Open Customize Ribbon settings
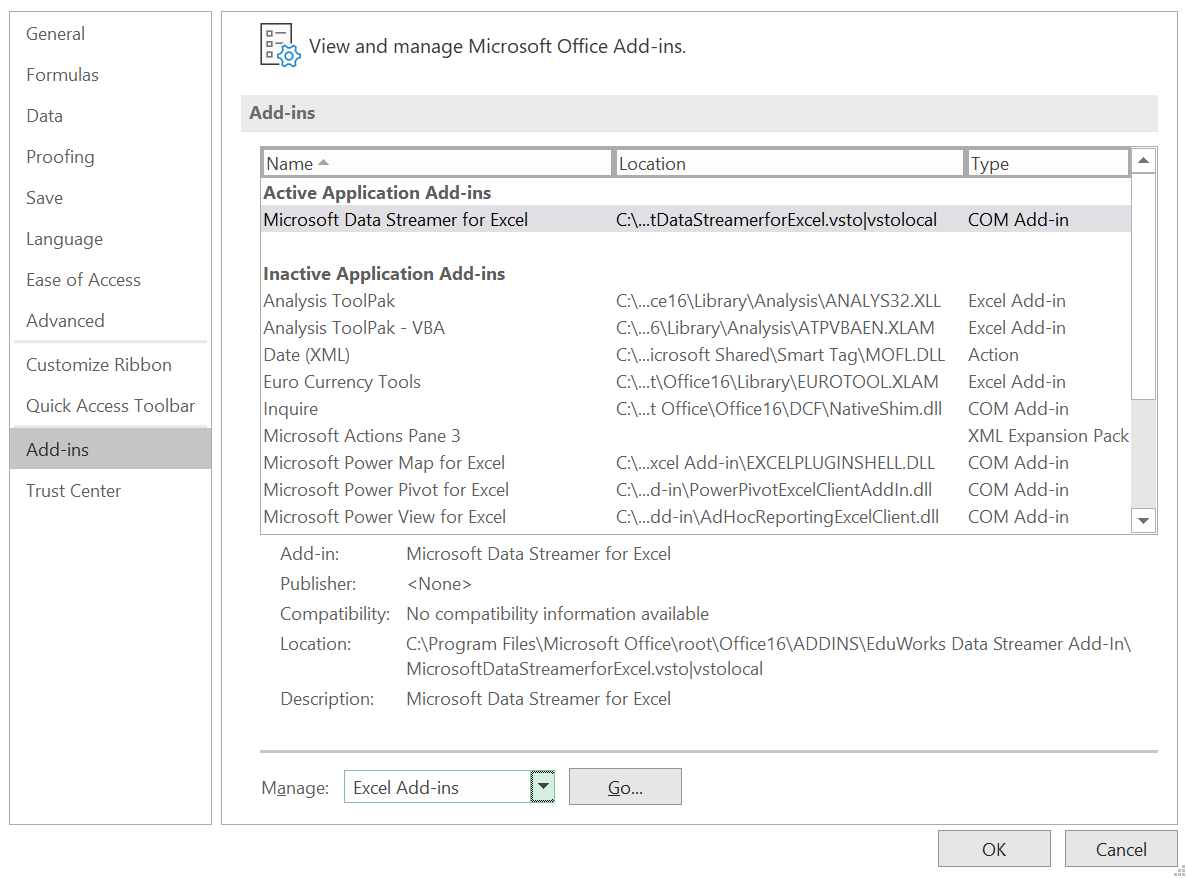The width and height of the screenshot is (1187, 878). [99, 365]
